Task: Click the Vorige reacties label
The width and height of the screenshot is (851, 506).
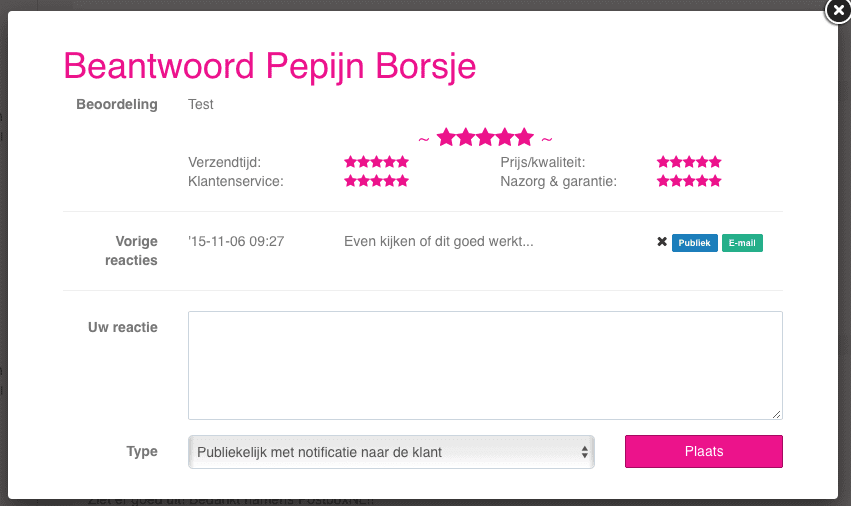Action: coord(131,250)
